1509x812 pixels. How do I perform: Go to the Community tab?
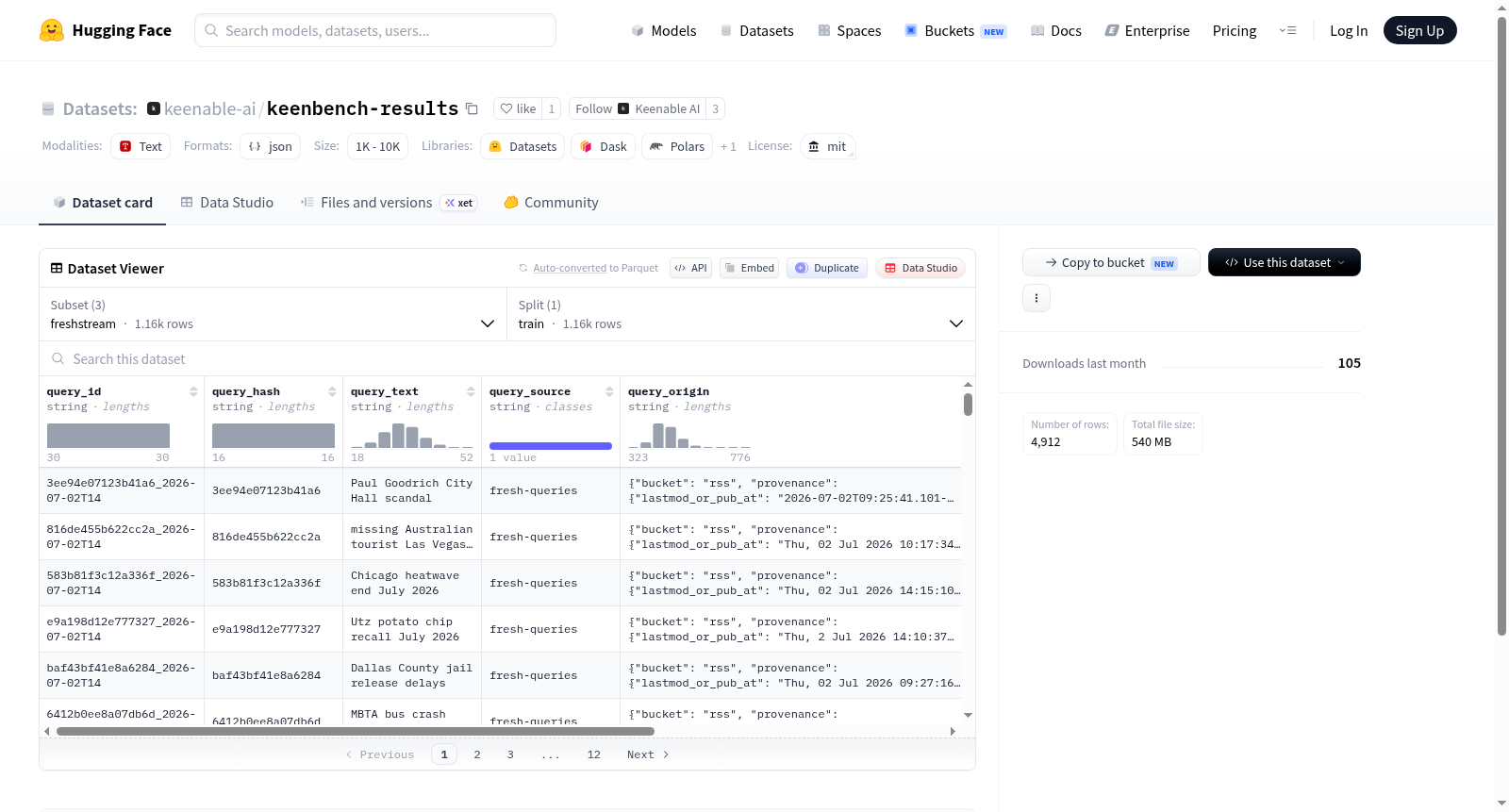[552, 203]
